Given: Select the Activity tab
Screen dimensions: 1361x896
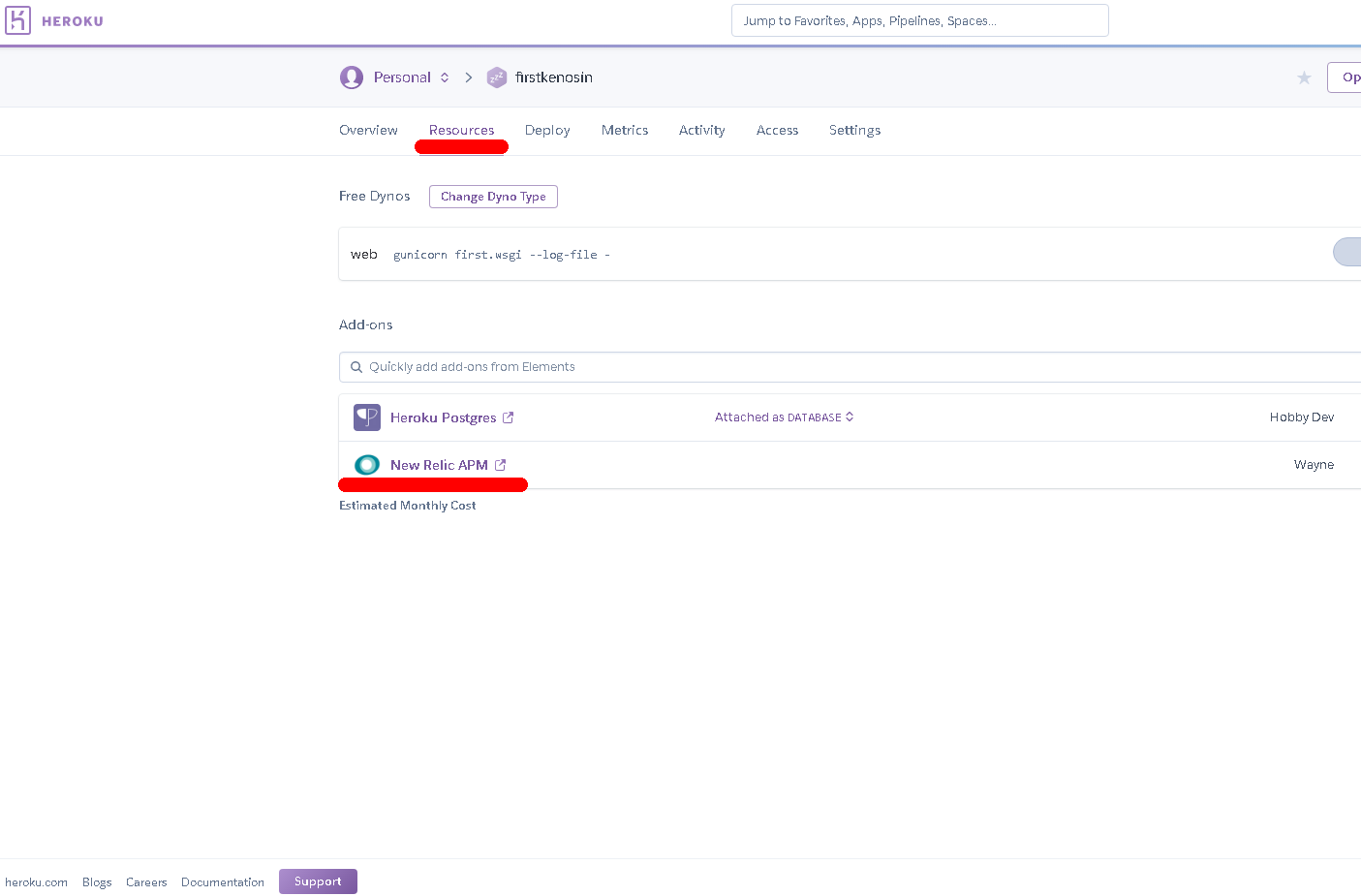Looking at the screenshot, I should [x=702, y=130].
